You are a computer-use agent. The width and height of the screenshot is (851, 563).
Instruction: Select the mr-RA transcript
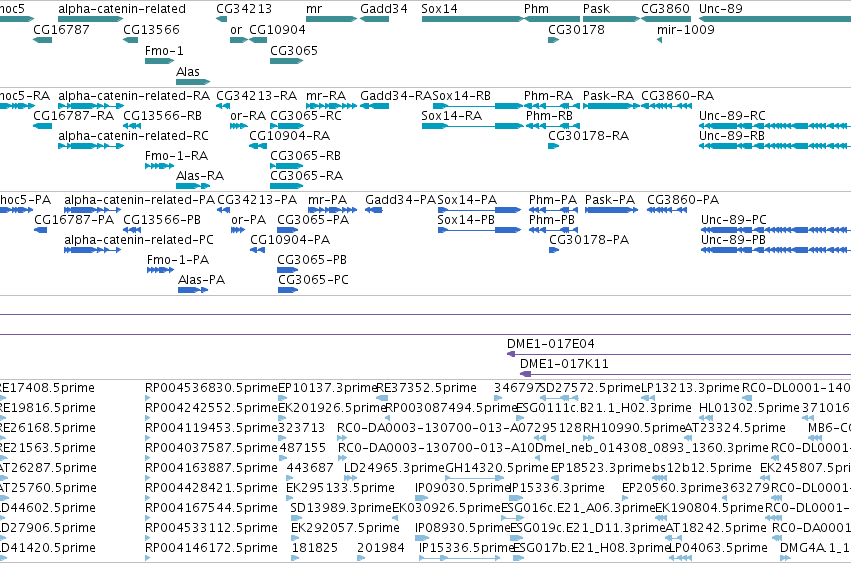point(331,106)
